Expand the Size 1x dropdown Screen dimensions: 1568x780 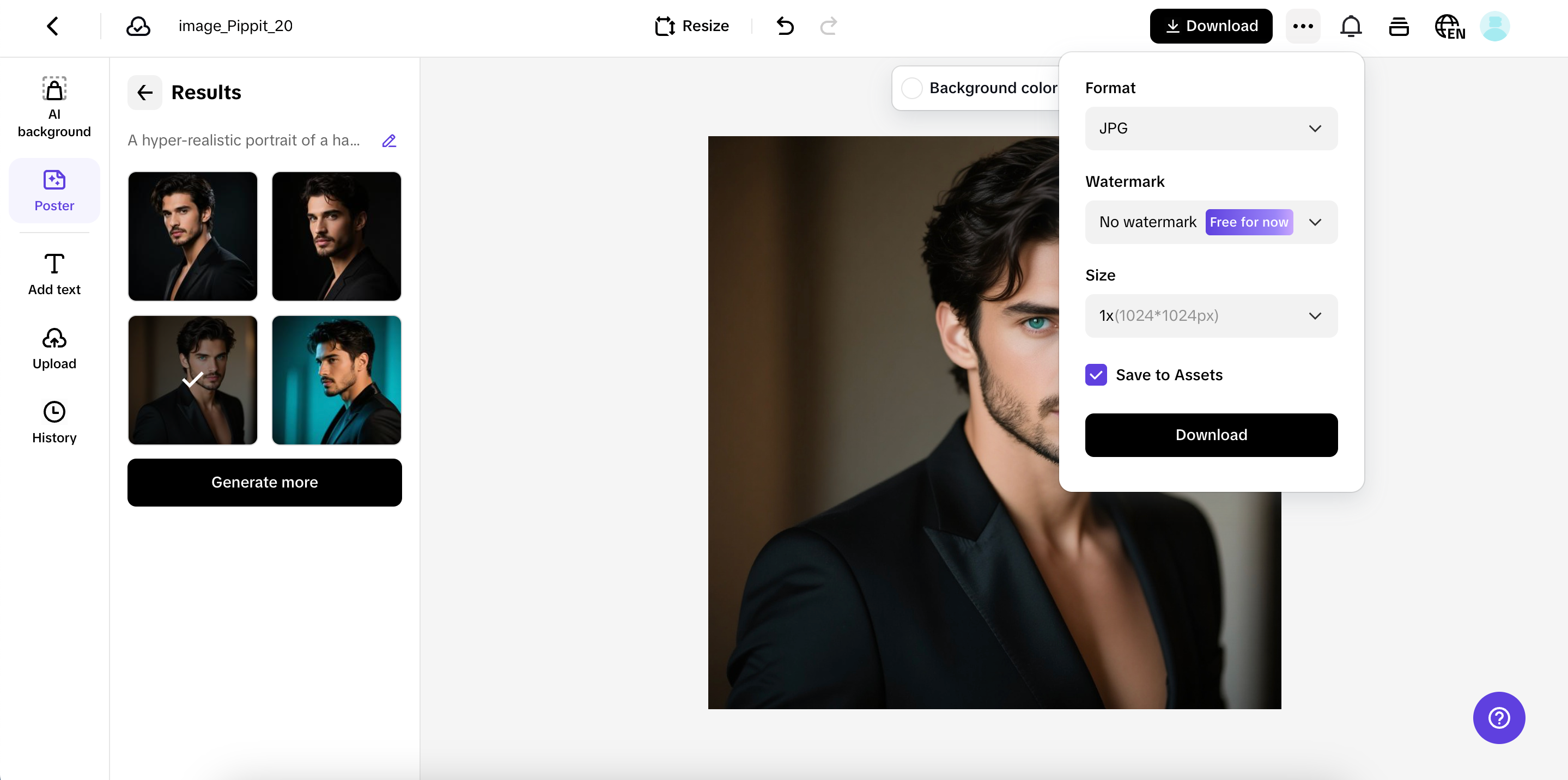tap(1211, 316)
